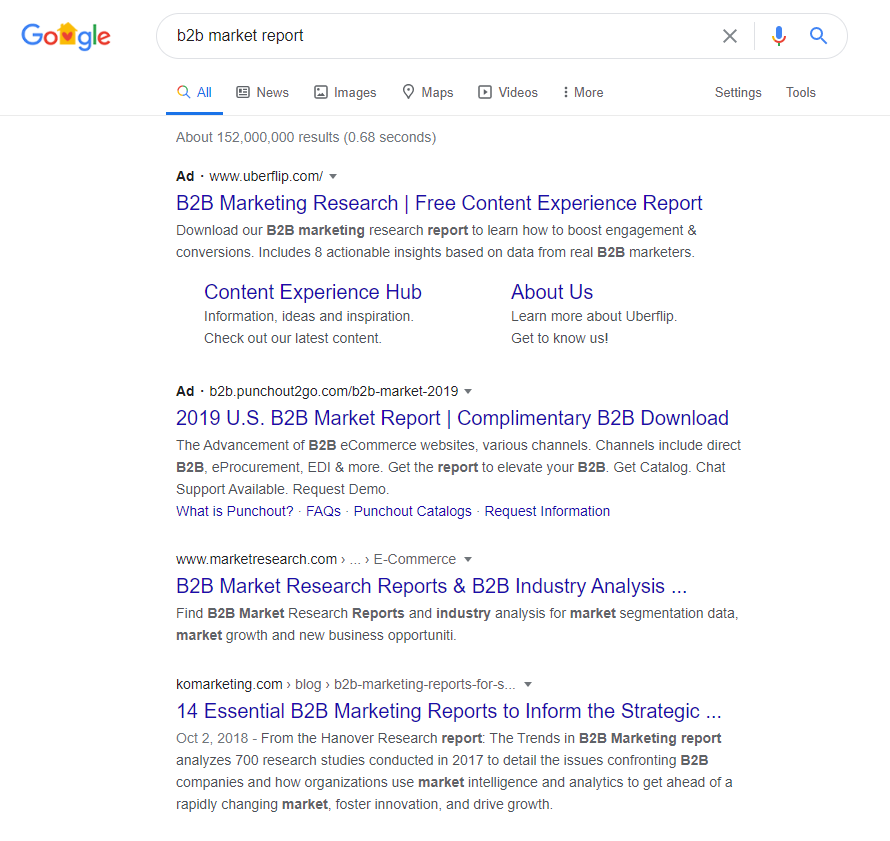Expand dropdown arrow next to www.uberflip.com/
This screenshot has height=841, width=890.
[x=333, y=176]
